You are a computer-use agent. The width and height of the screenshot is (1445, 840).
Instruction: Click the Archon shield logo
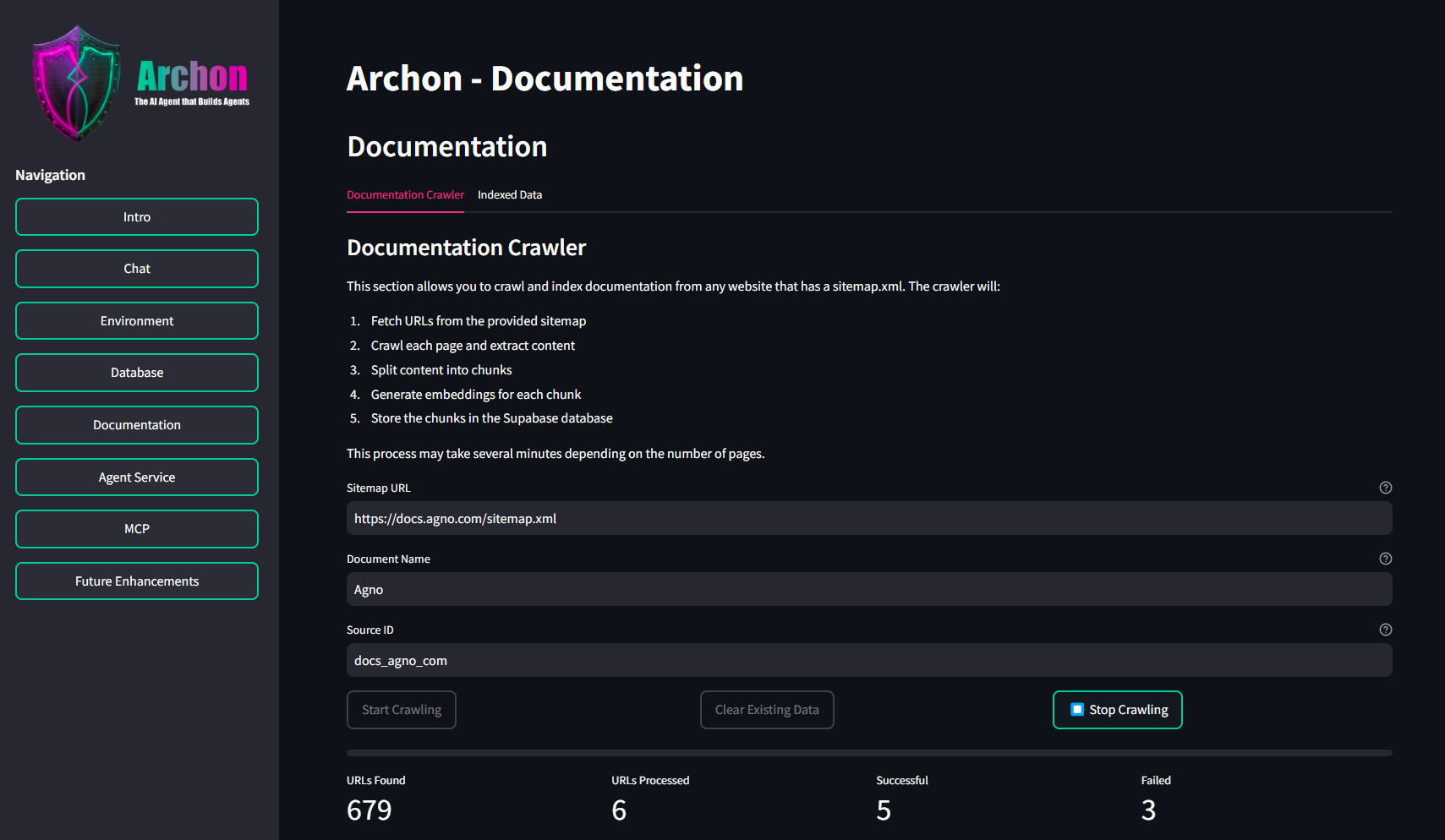(76, 84)
